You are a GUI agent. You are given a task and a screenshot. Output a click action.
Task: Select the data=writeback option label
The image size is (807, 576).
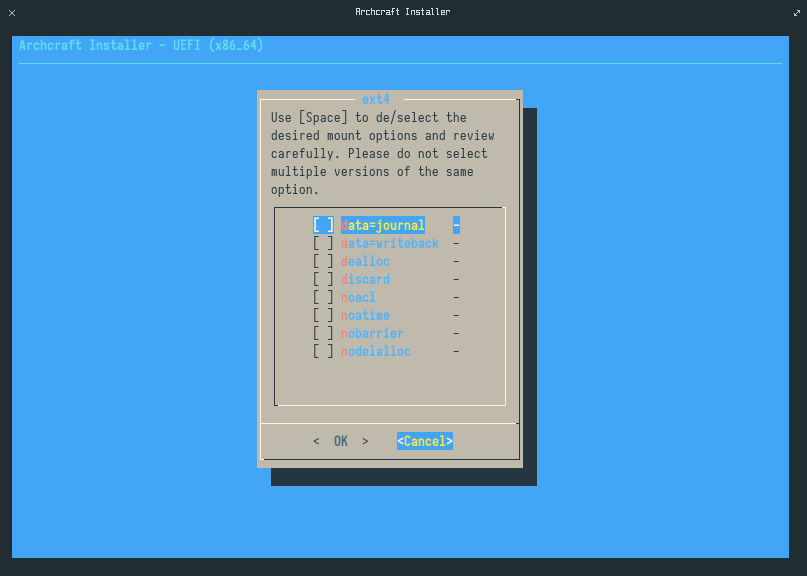(x=390, y=243)
